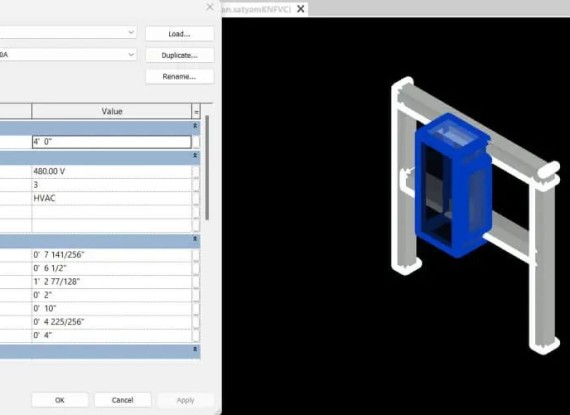Collapse the section above the 4' 0" value
Image resolution: width=570 pixels, height=415 pixels.
(195, 126)
